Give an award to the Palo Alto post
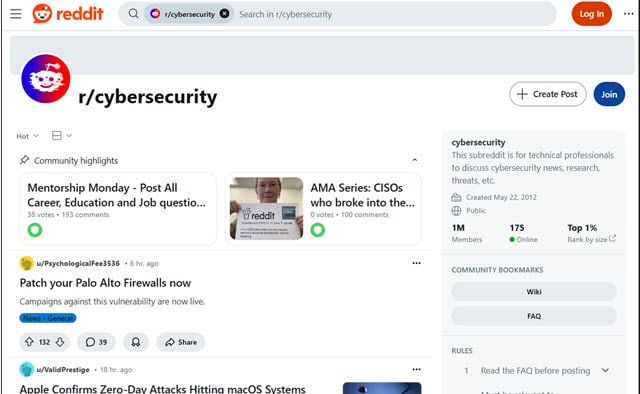This screenshot has width=640, height=394. (x=136, y=342)
